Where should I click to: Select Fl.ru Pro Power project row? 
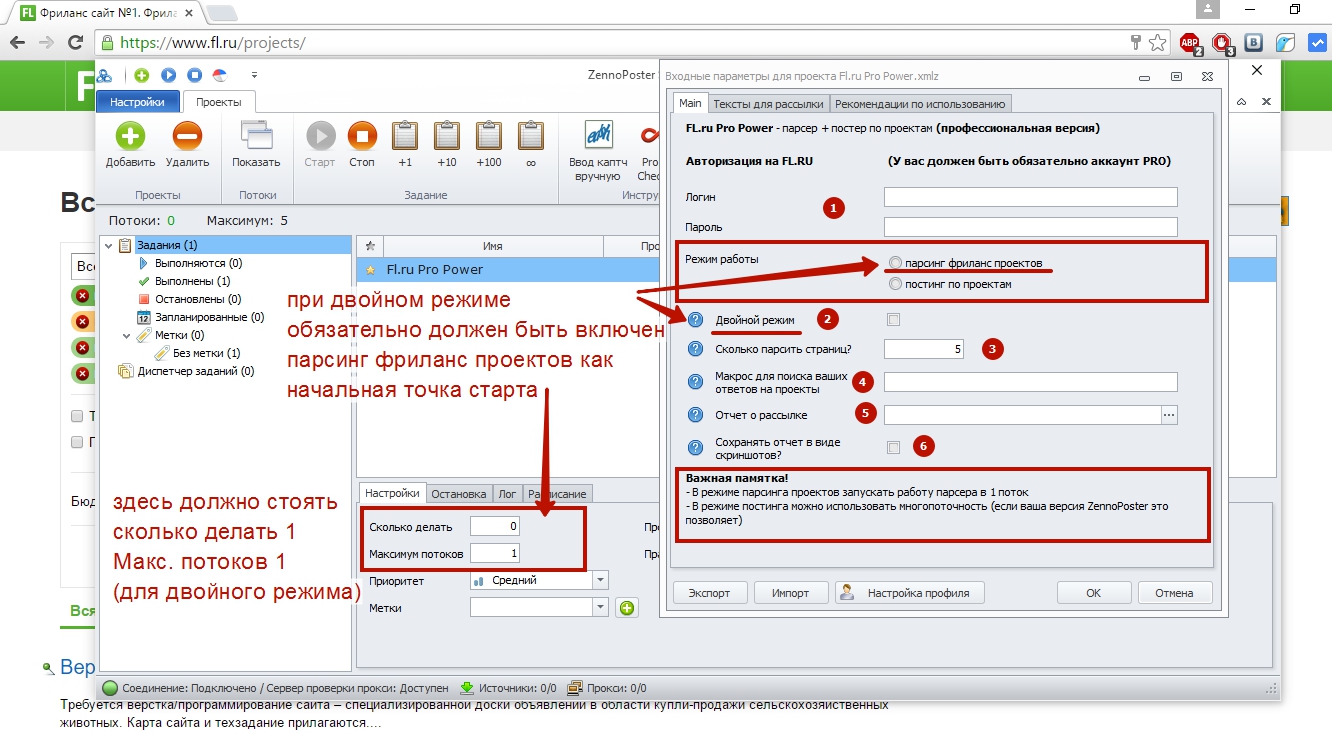point(508,269)
